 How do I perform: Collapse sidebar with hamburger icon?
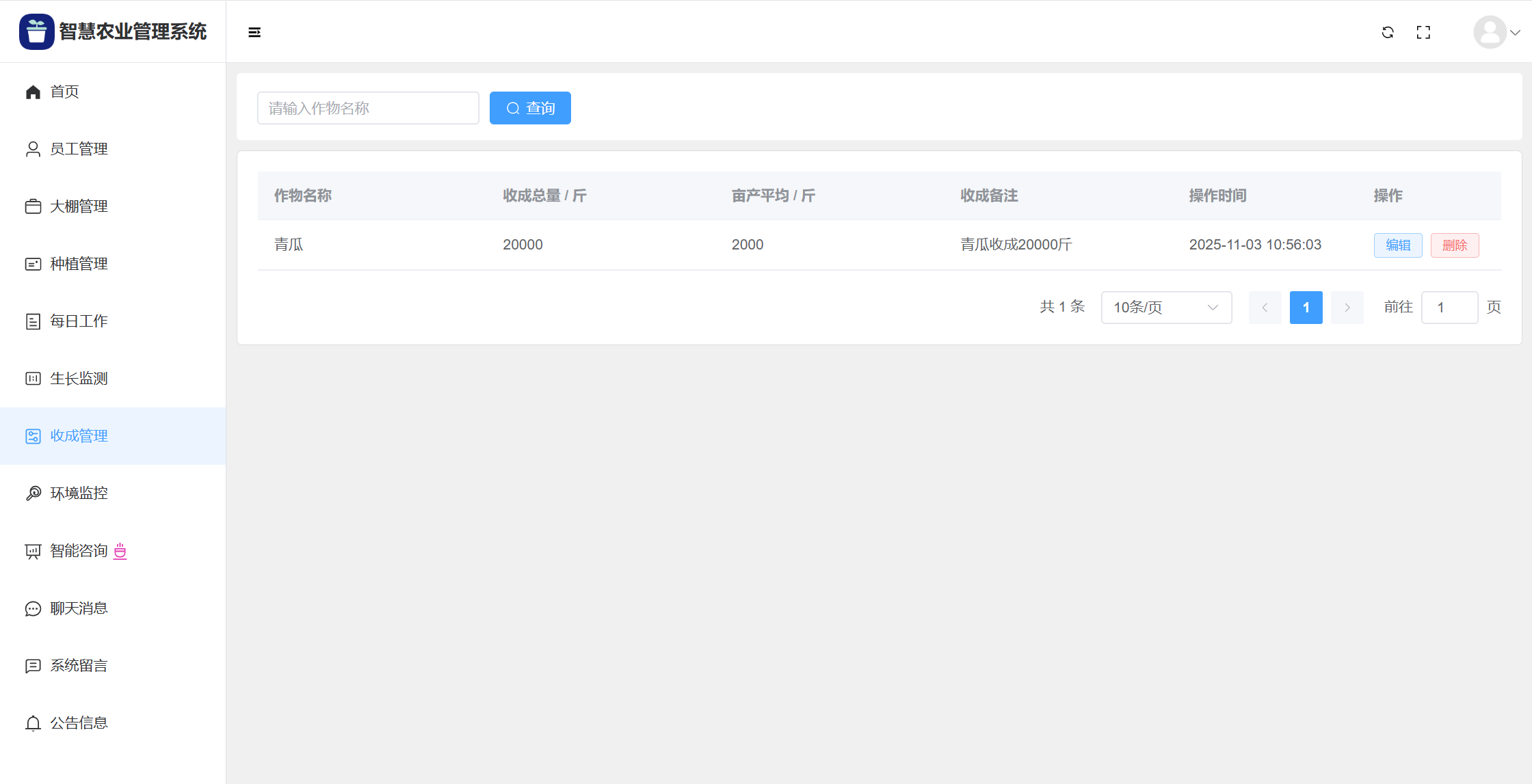pyautogui.click(x=254, y=32)
